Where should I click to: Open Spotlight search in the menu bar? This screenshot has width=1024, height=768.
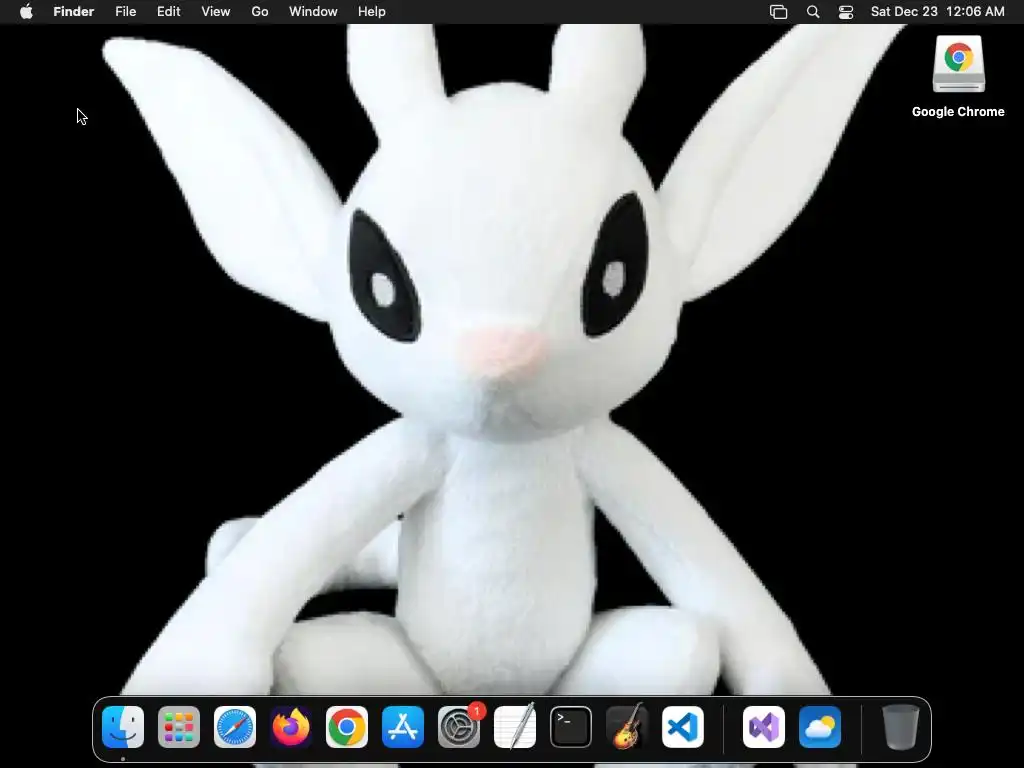click(813, 12)
